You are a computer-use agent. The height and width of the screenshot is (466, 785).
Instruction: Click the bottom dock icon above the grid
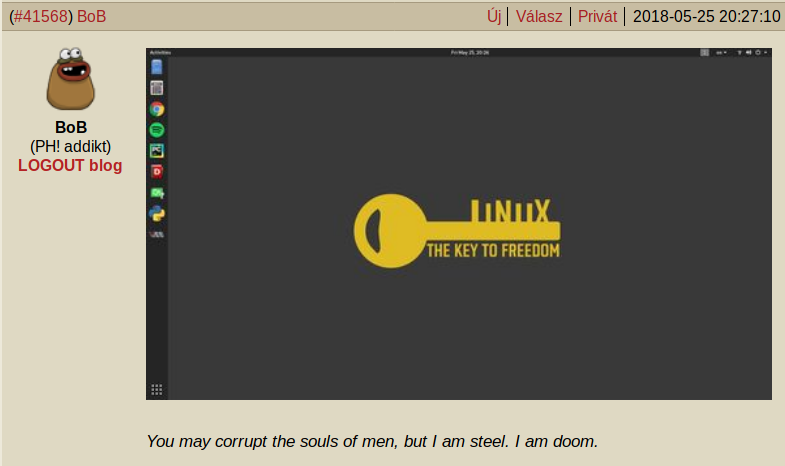click(157, 234)
